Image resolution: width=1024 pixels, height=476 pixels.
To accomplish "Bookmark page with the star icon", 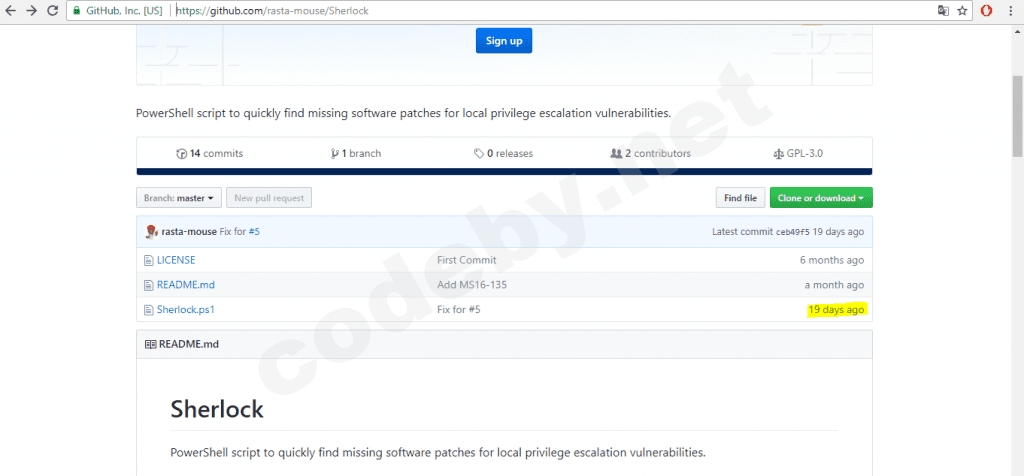I will pyautogui.click(x=962, y=10).
